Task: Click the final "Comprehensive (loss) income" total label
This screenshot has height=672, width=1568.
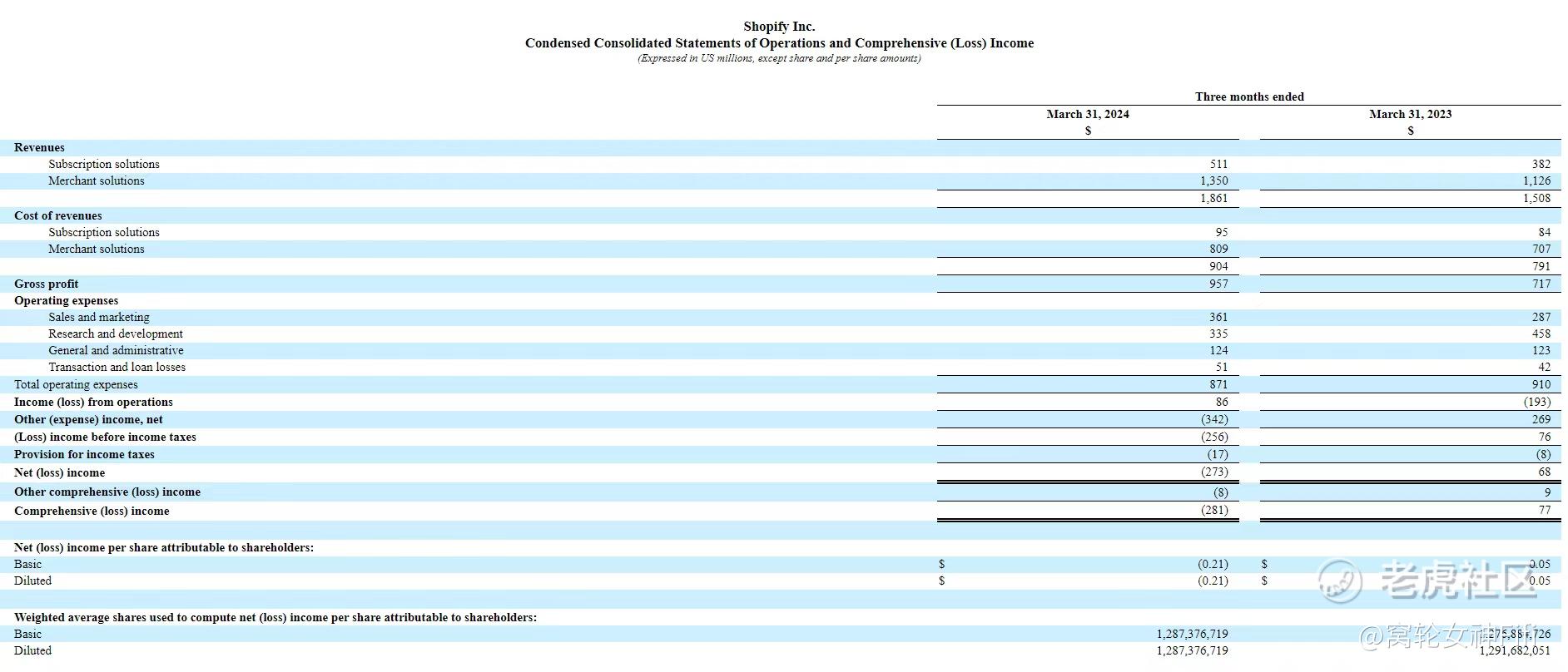Action: click(92, 511)
